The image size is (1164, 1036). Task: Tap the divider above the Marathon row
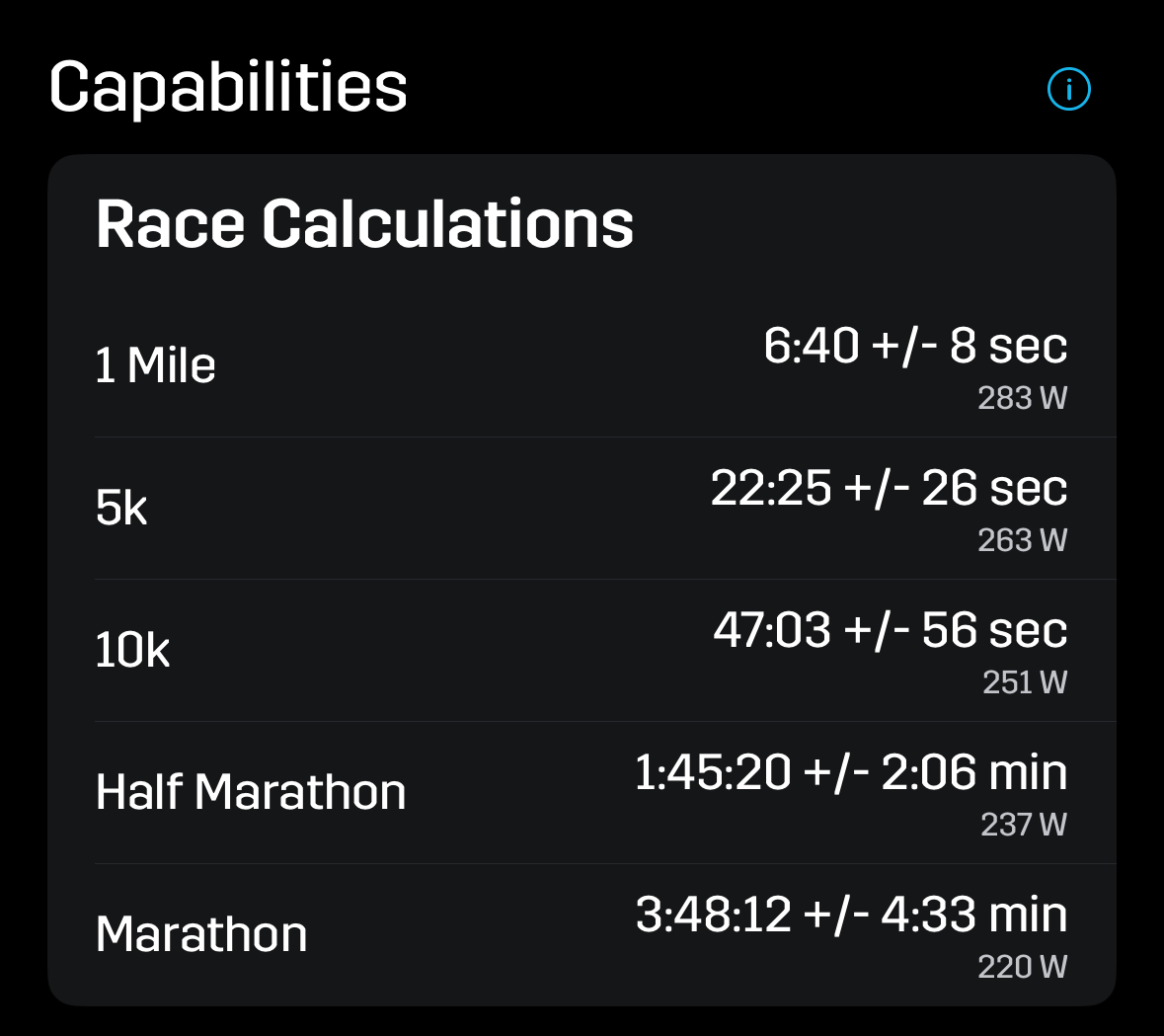pyautogui.click(x=604, y=863)
